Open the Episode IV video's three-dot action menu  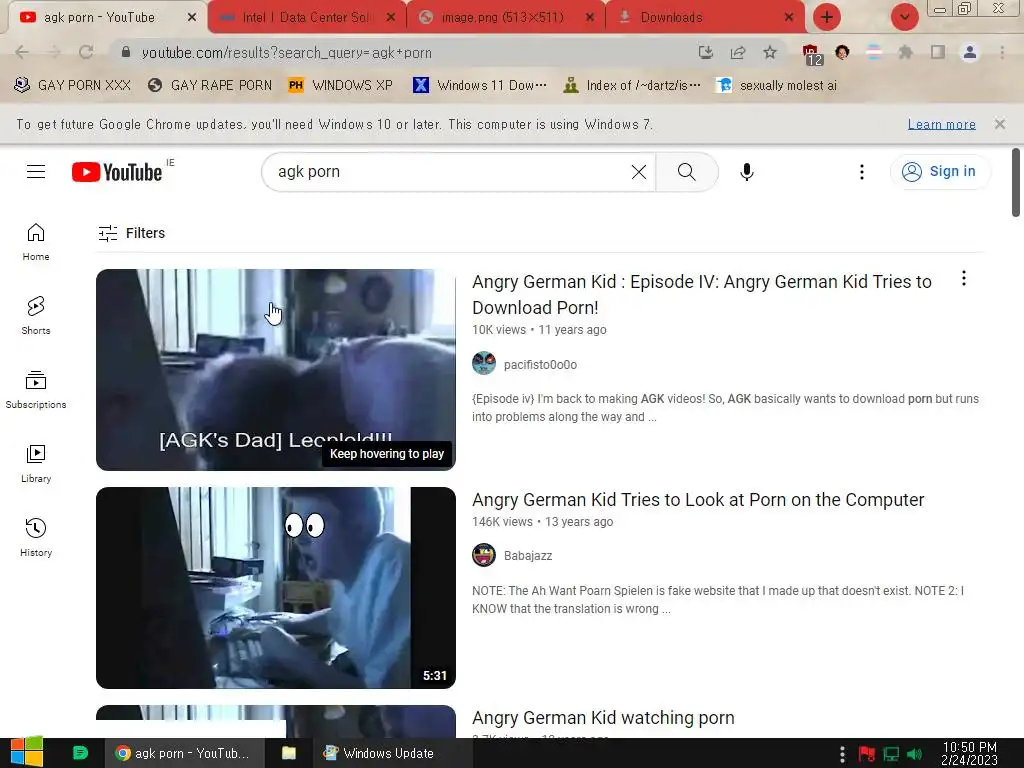click(963, 279)
